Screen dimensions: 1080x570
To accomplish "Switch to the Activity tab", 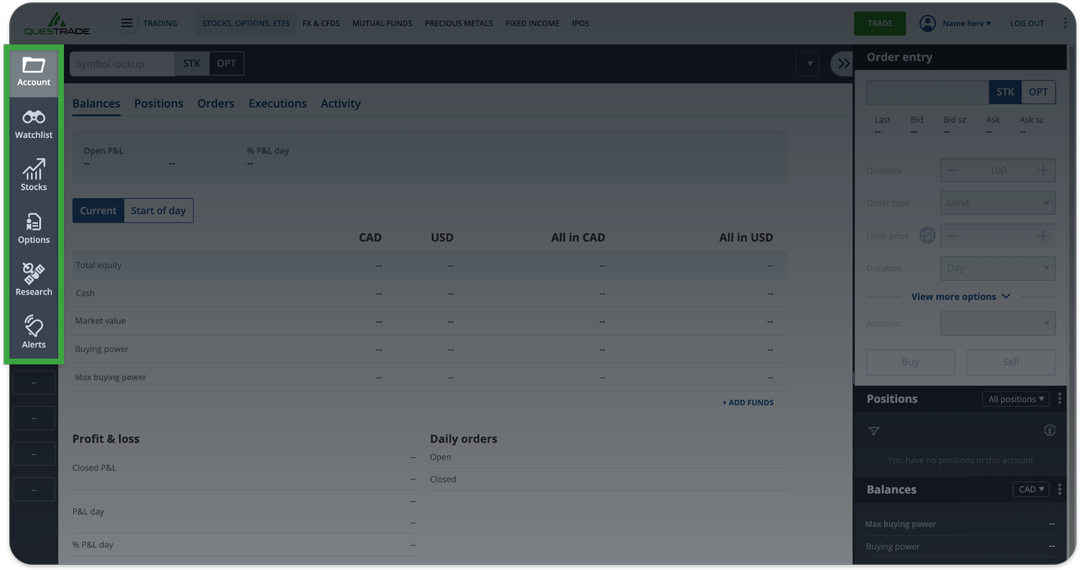I will tap(340, 103).
